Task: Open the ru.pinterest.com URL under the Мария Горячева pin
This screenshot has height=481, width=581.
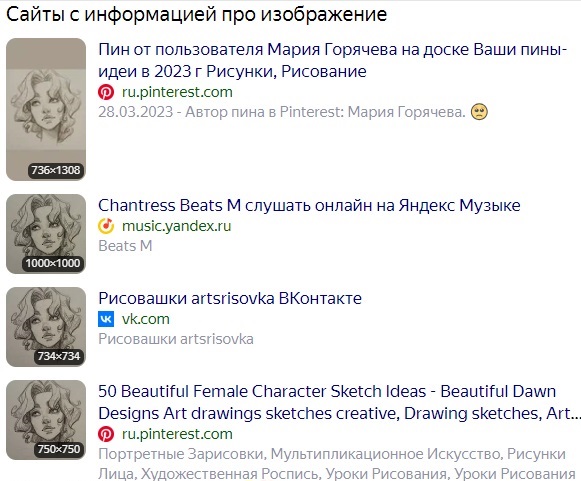Action: pyautogui.click(x=177, y=92)
